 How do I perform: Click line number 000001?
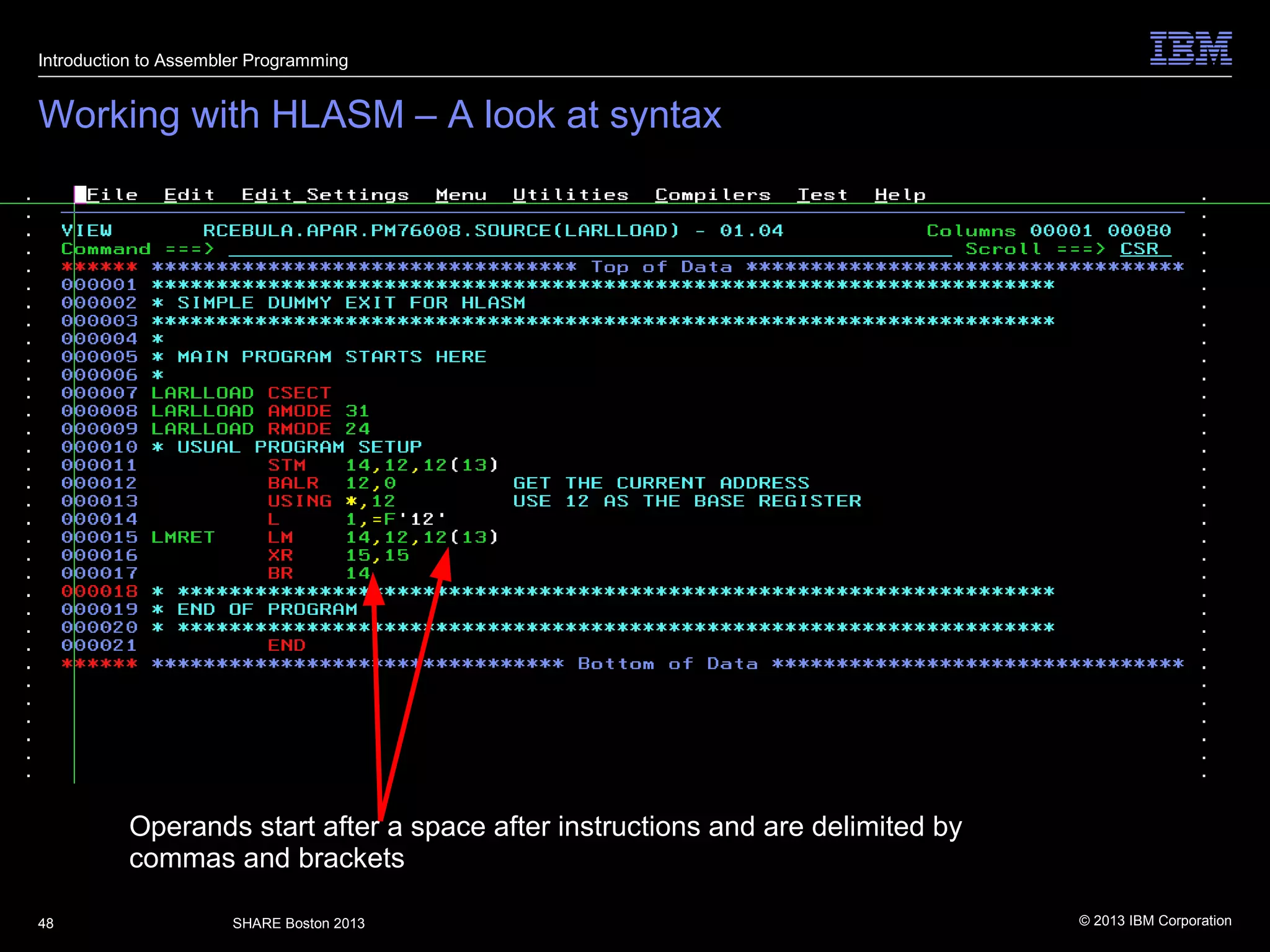click(x=99, y=285)
